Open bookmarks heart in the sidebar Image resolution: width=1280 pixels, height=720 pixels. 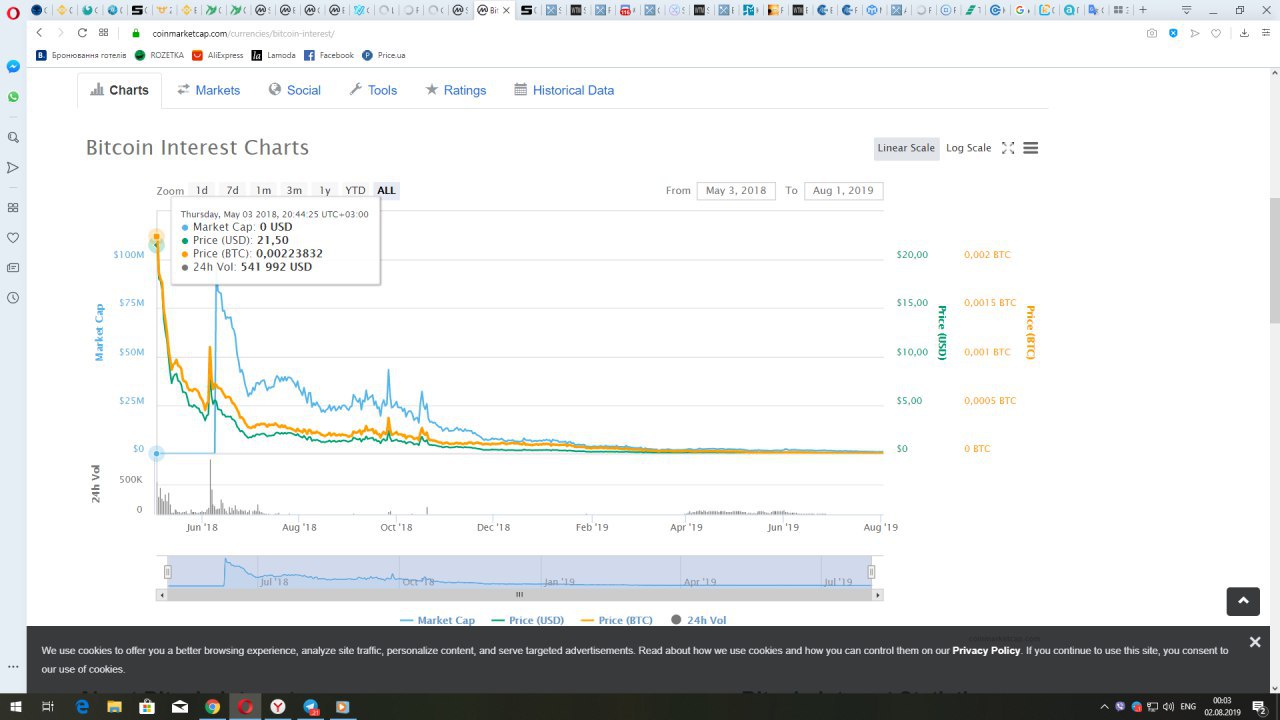coord(13,238)
